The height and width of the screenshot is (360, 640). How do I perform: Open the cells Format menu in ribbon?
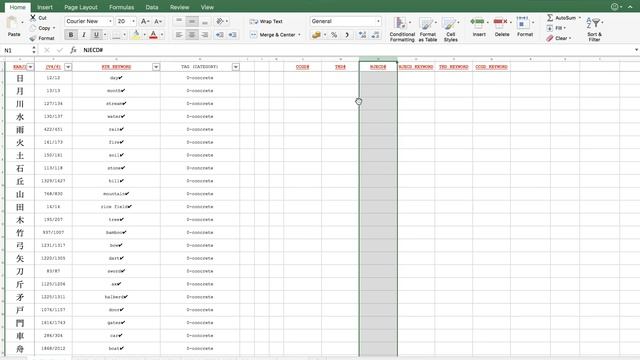[x=524, y=27]
